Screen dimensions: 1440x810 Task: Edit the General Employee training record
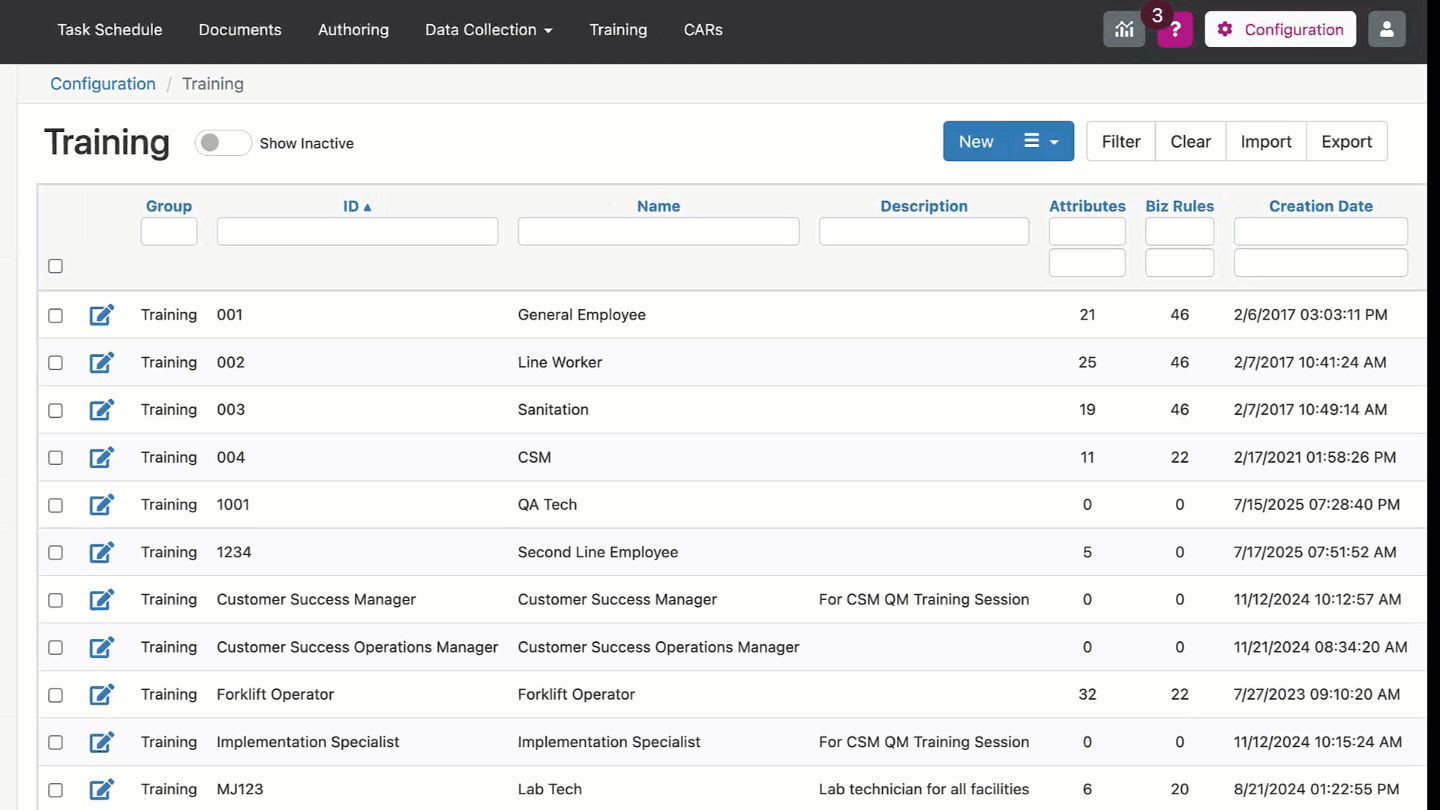click(x=102, y=315)
